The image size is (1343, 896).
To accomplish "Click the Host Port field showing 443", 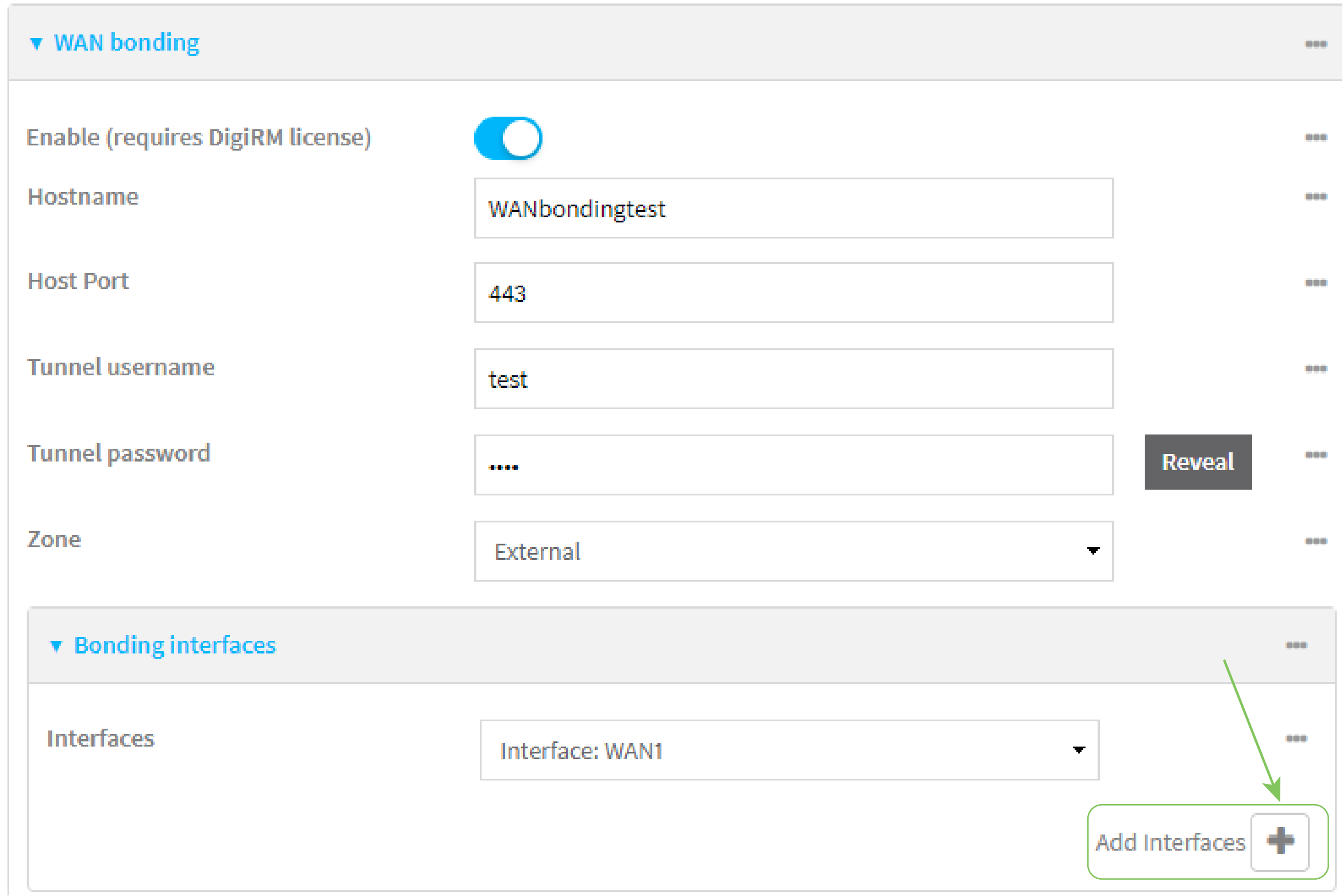I will (x=793, y=293).
